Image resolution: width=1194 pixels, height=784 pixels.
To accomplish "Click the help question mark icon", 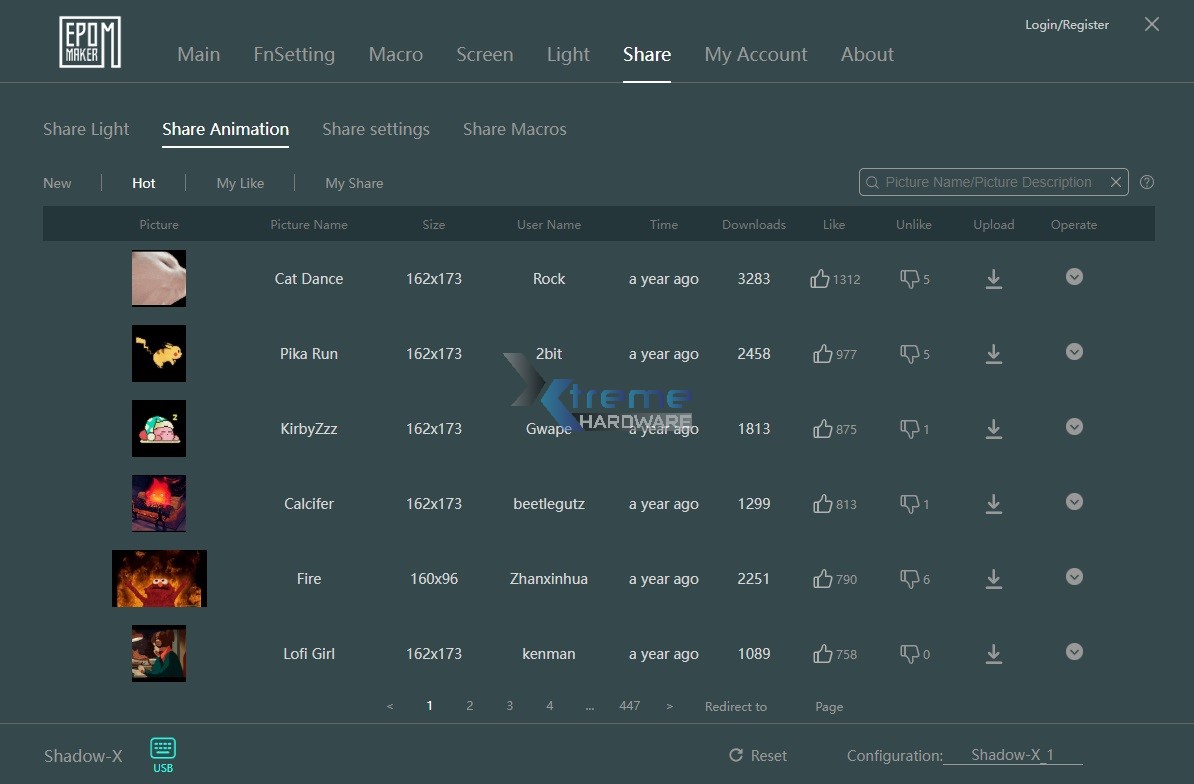I will pyautogui.click(x=1147, y=182).
